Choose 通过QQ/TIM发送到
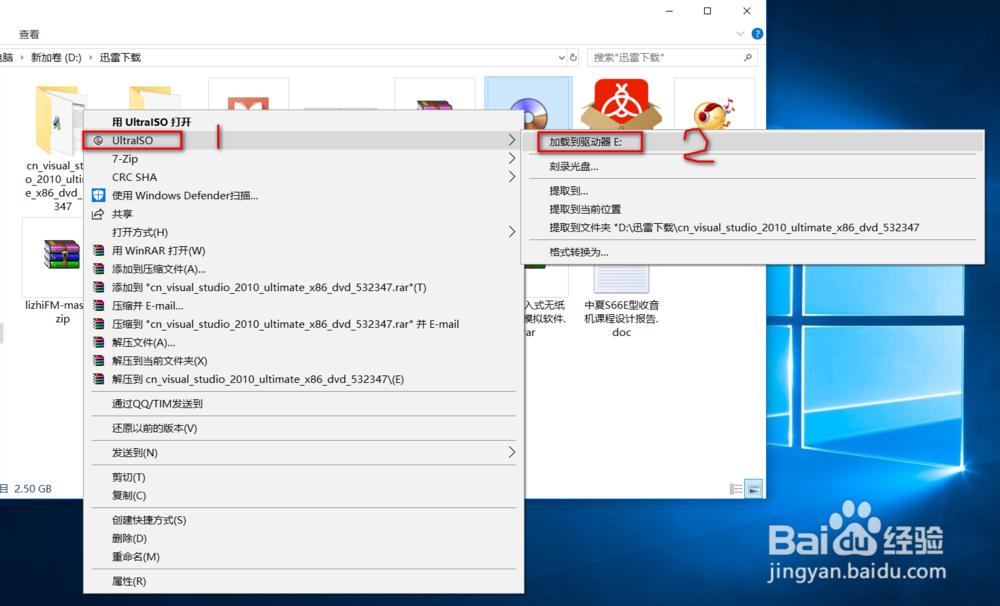The image size is (1000, 606). coord(304,403)
